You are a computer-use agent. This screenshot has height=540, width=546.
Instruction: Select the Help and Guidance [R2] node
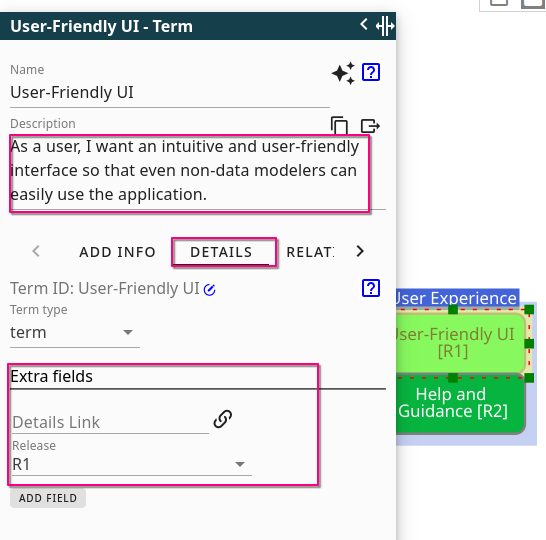click(x=460, y=403)
